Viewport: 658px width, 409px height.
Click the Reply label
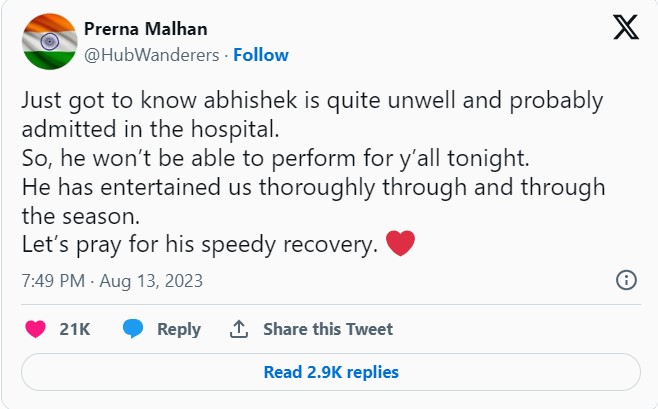tap(179, 329)
